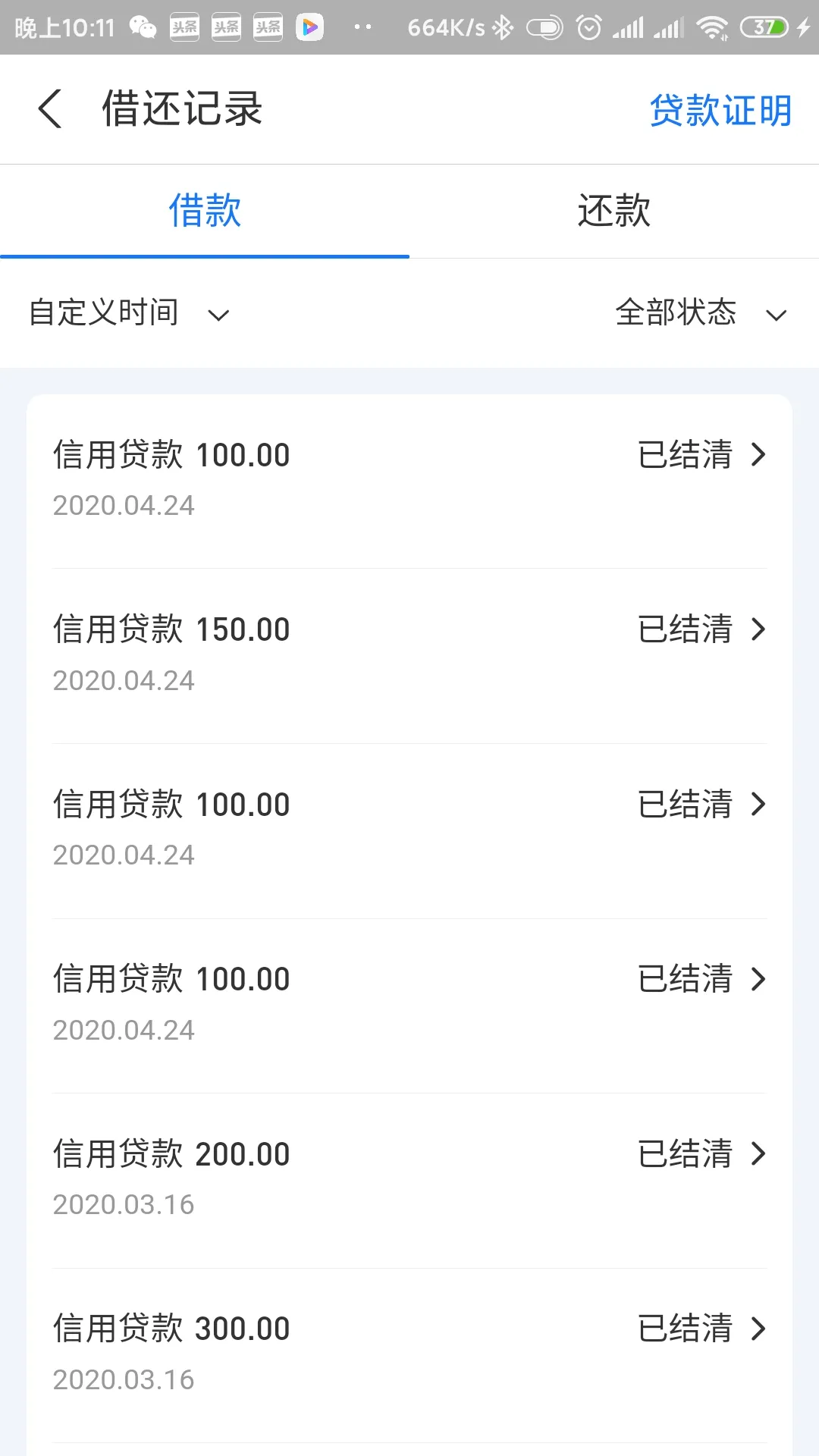Image resolution: width=819 pixels, height=1456 pixels.
Task: Open the 全部状态 filter dropdown
Action: click(x=700, y=312)
